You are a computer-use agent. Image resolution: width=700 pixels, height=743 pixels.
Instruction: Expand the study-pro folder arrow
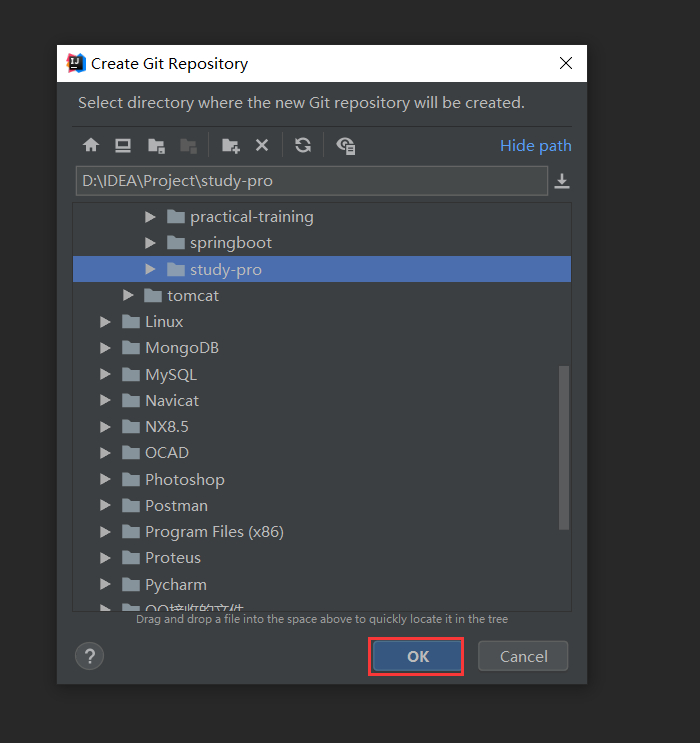point(150,270)
